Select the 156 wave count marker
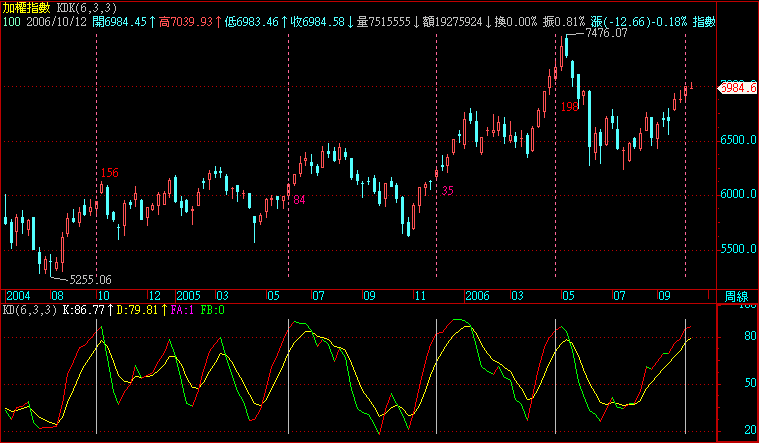 [109, 173]
